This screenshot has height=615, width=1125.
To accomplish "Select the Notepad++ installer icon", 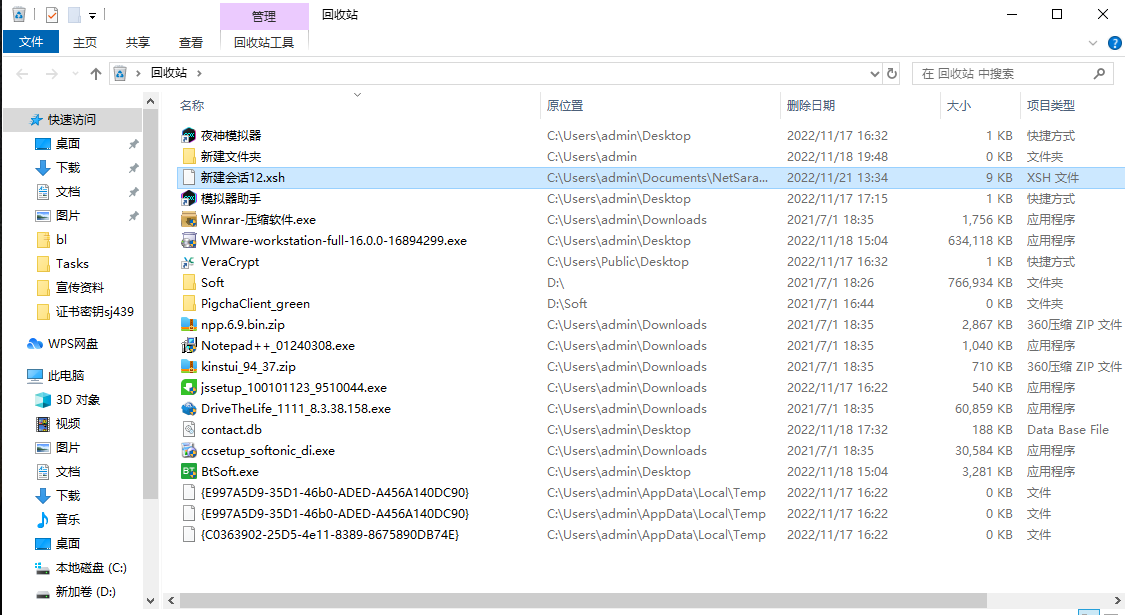I will 189,345.
